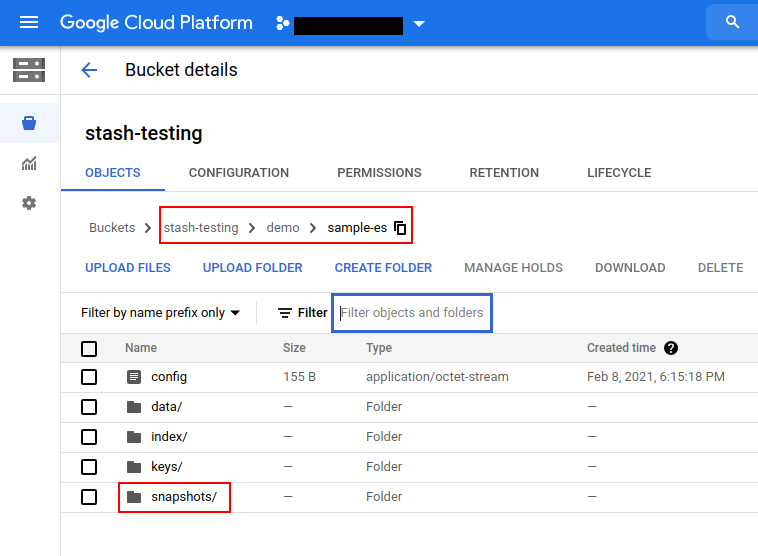Open the storage browser bucket icon

29,124
